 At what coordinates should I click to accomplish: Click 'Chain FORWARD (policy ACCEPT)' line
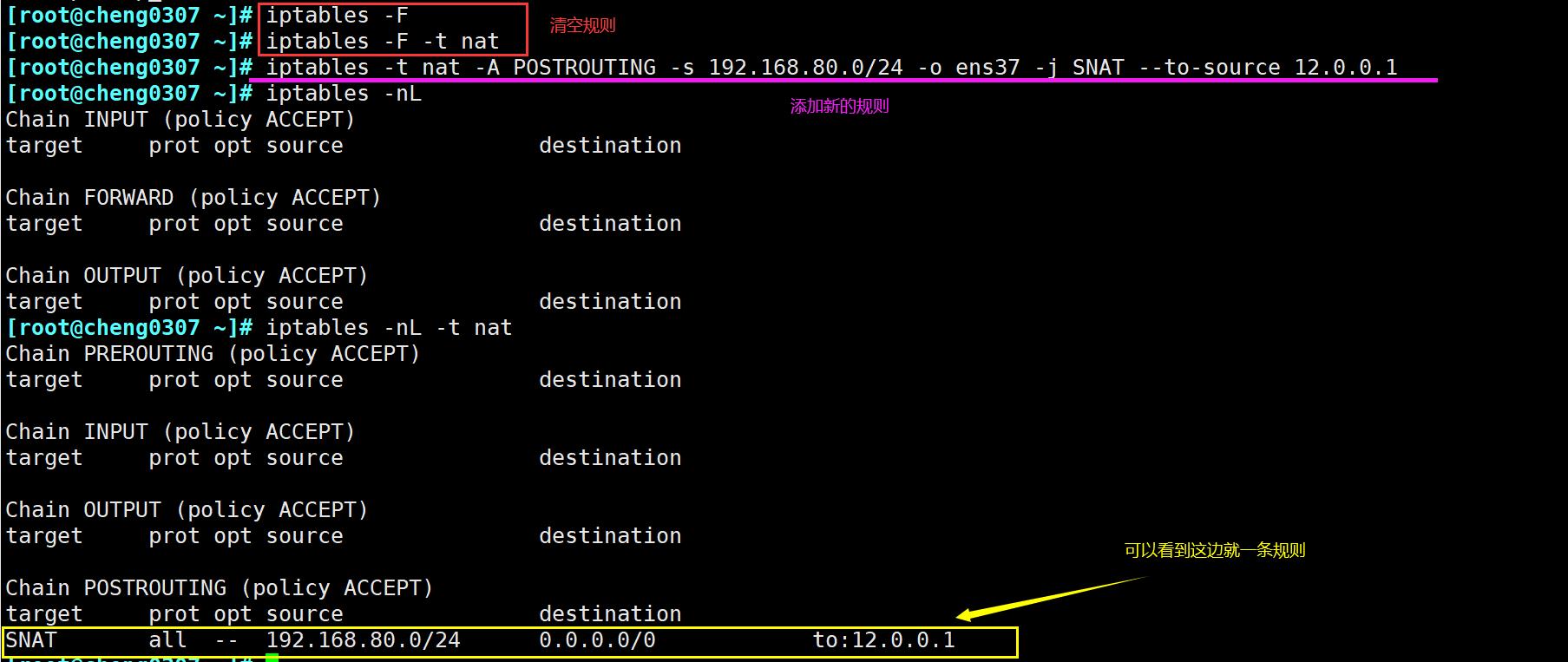(194, 198)
